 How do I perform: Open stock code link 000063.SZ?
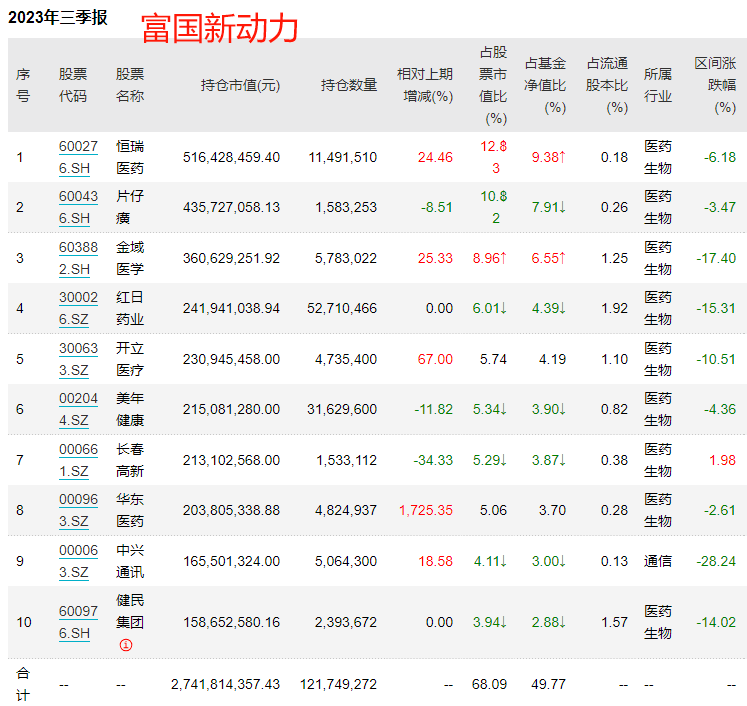click(78, 561)
